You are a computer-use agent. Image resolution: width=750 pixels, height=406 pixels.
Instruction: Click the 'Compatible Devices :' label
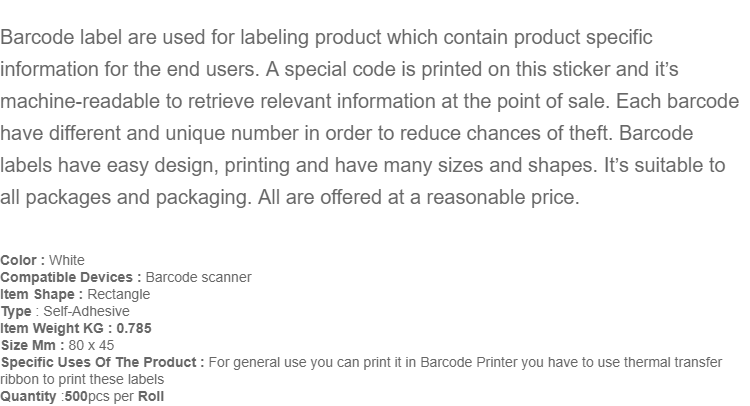click(x=71, y=277)
